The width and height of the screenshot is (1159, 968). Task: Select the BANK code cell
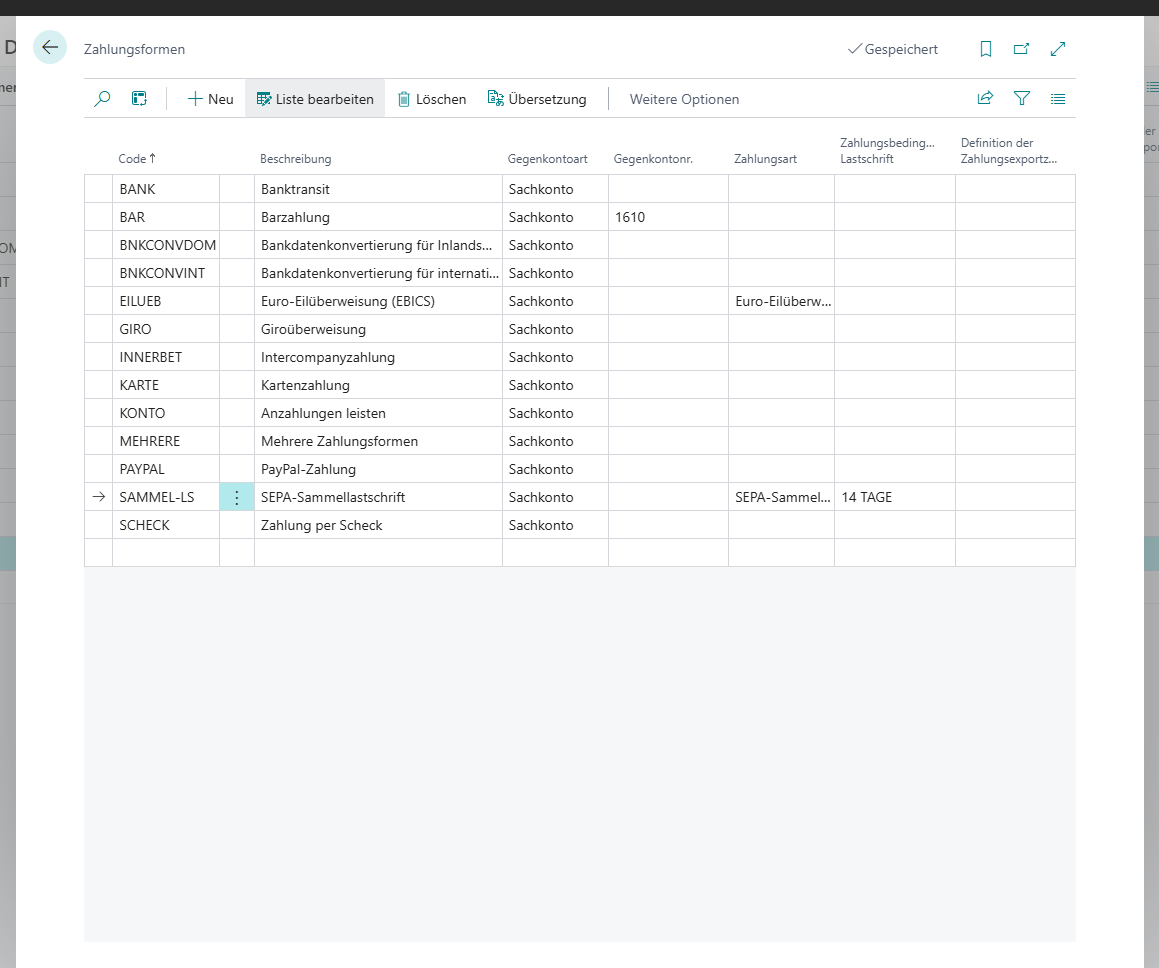coord(166,189)
